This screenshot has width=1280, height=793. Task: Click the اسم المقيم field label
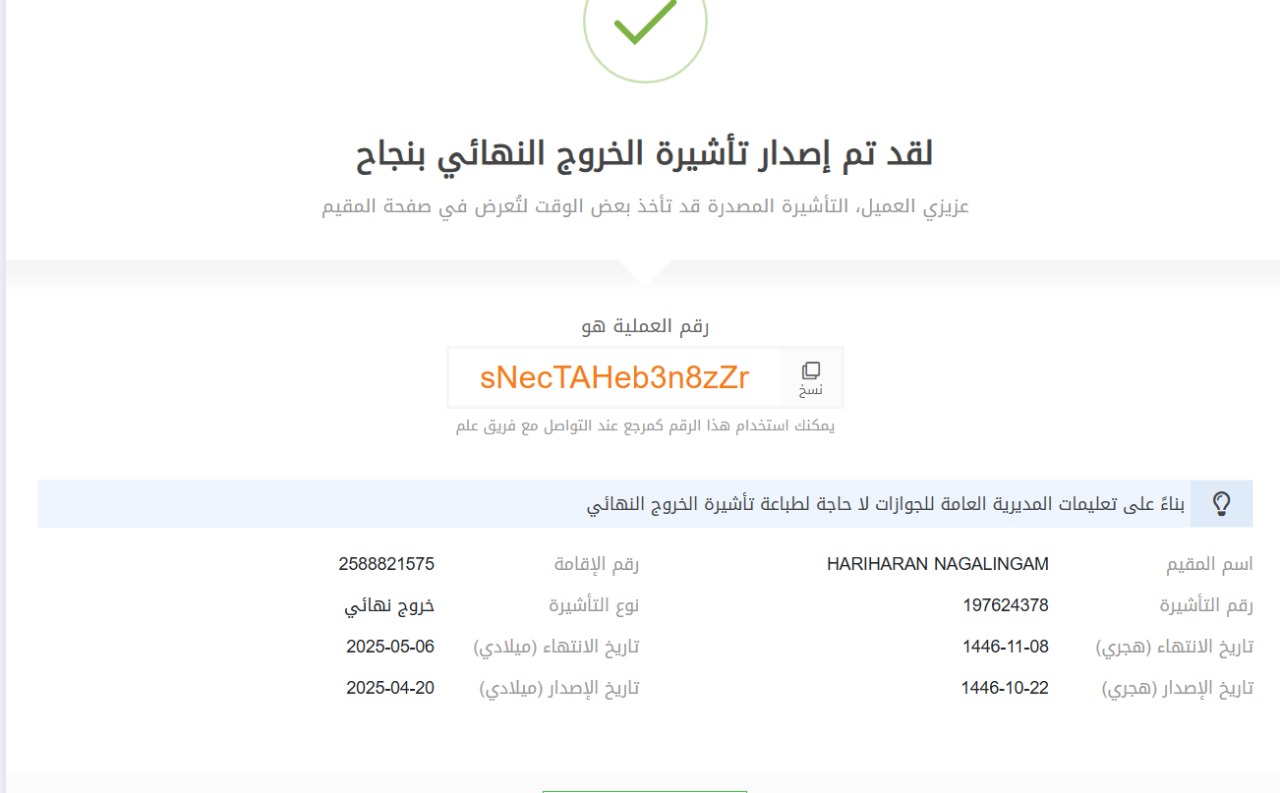coord(1209,564)
